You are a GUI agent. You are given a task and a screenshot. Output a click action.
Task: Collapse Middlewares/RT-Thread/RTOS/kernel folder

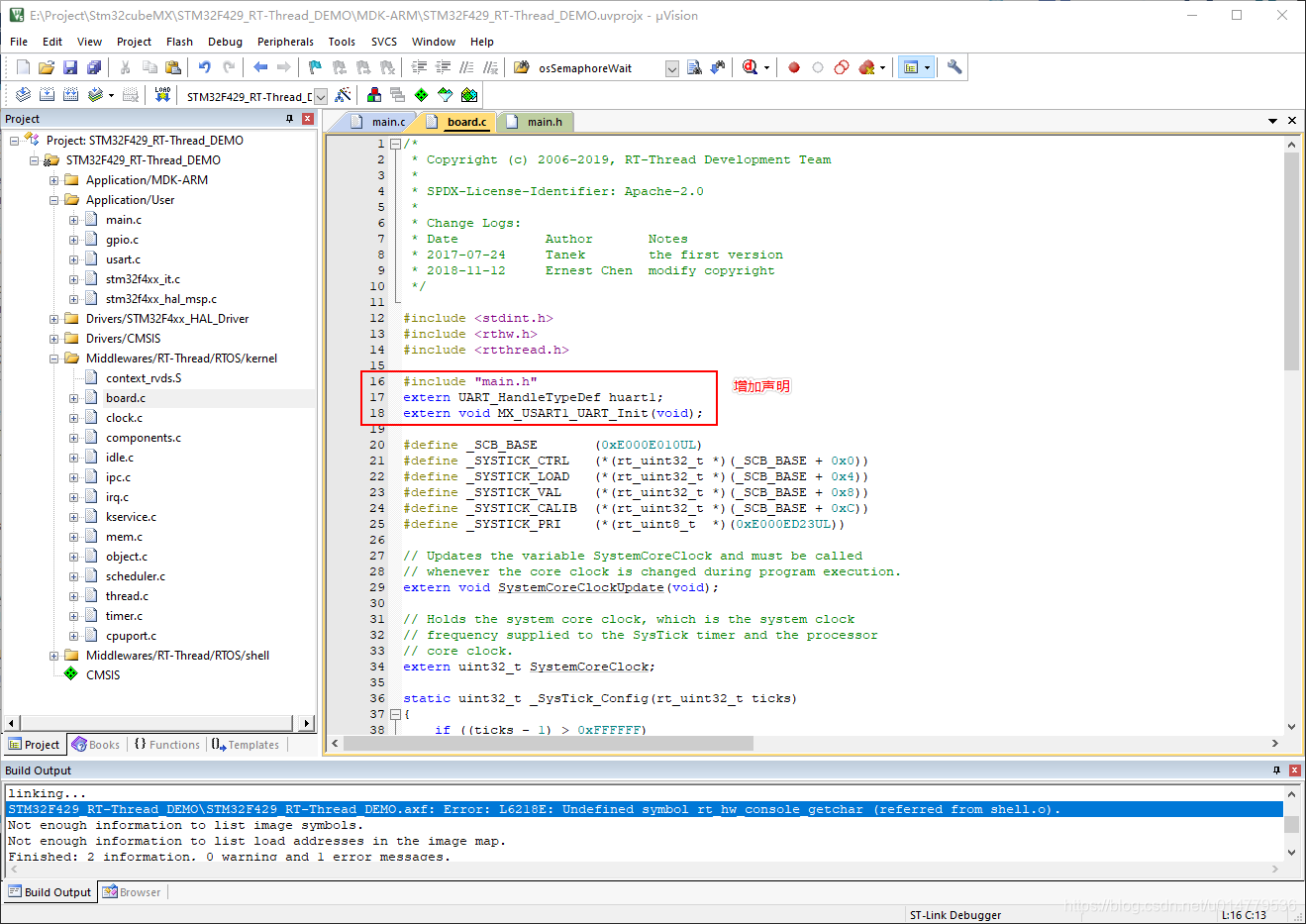pyautogui.click(x=54, y=359)
